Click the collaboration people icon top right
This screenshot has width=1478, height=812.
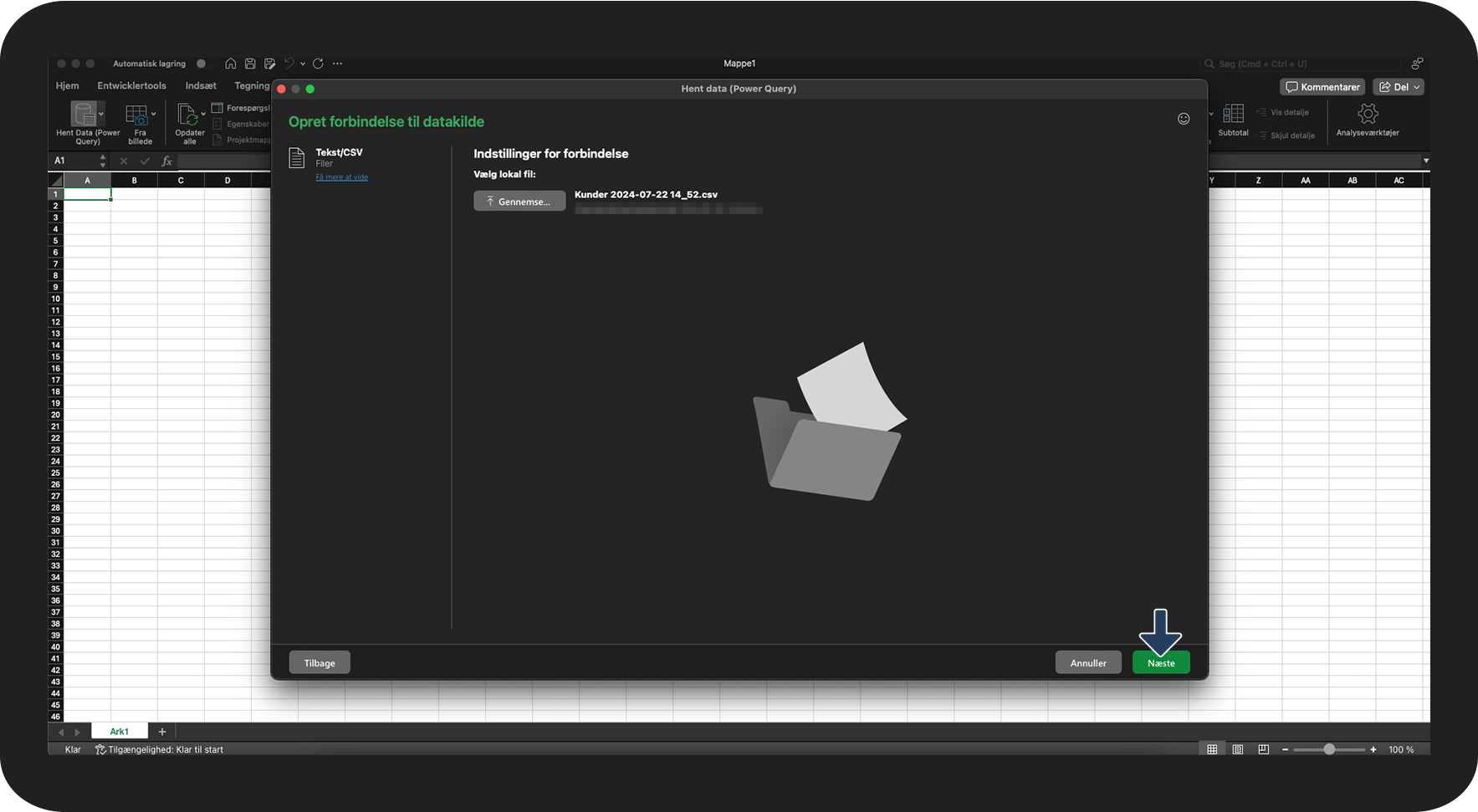click(1417, 64)
